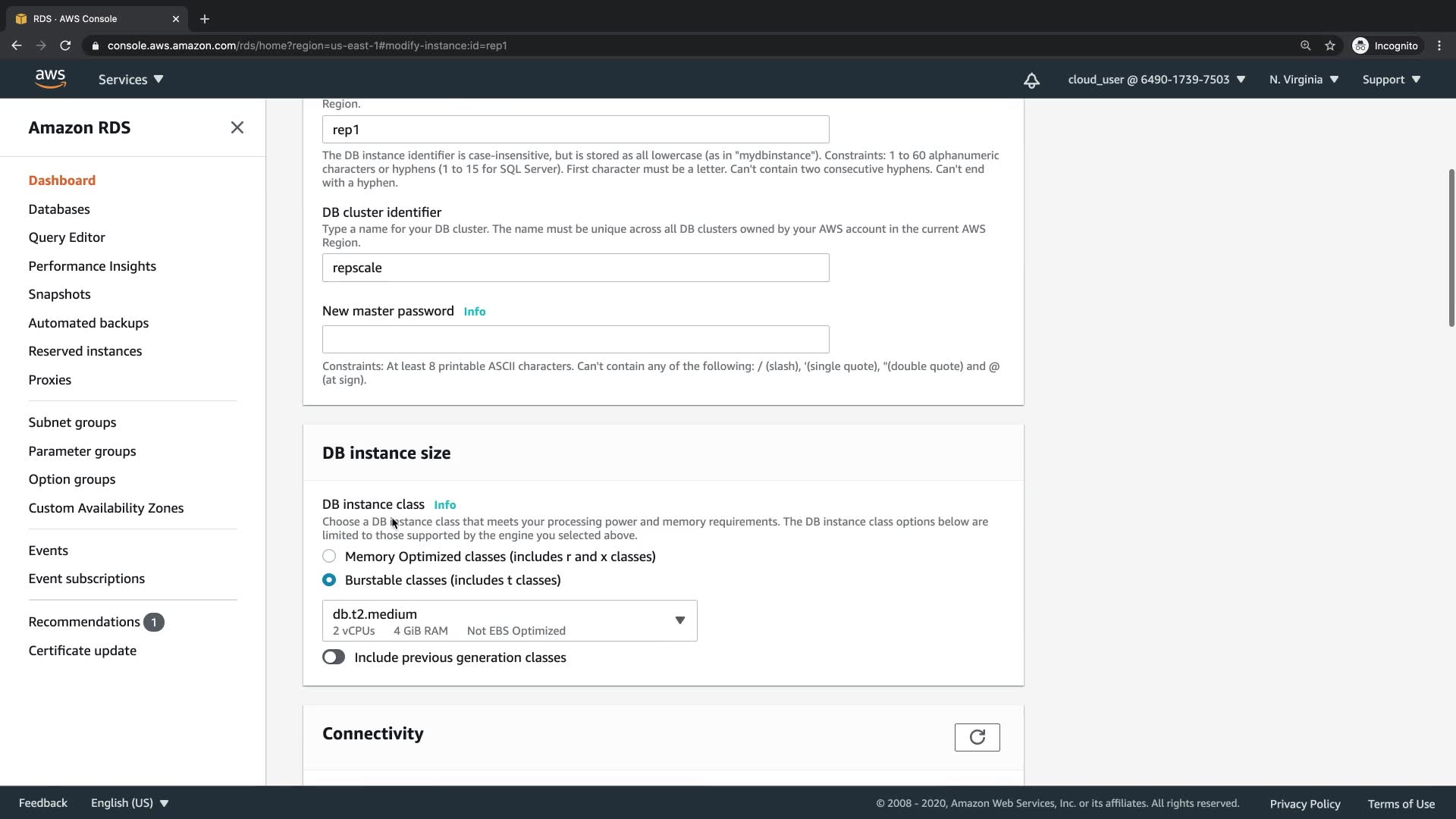The image size is (1456, 819).
Task: Click the AWS logo home icon
Action: point(50,79)
